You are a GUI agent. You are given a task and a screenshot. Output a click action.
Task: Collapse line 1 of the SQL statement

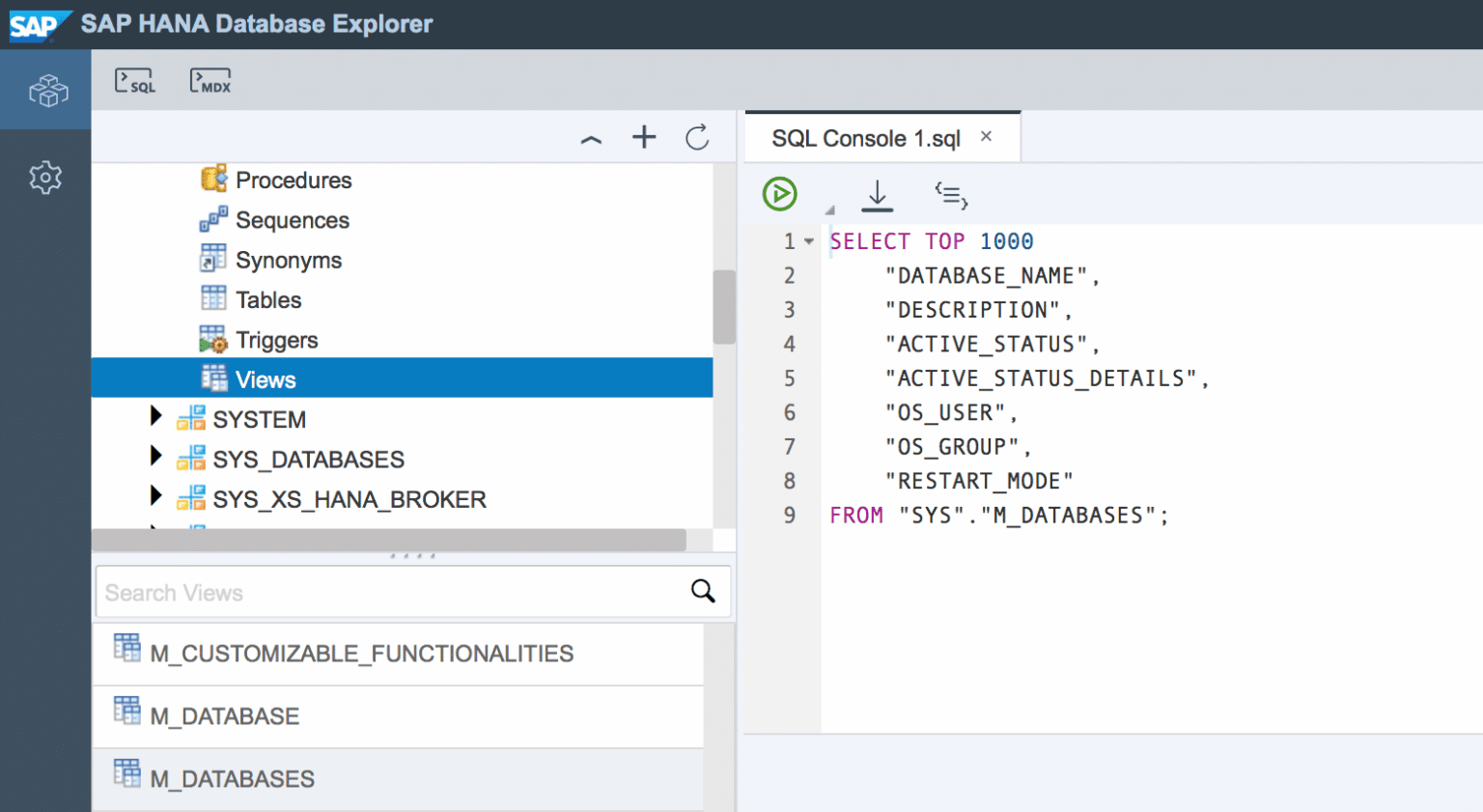809,240
